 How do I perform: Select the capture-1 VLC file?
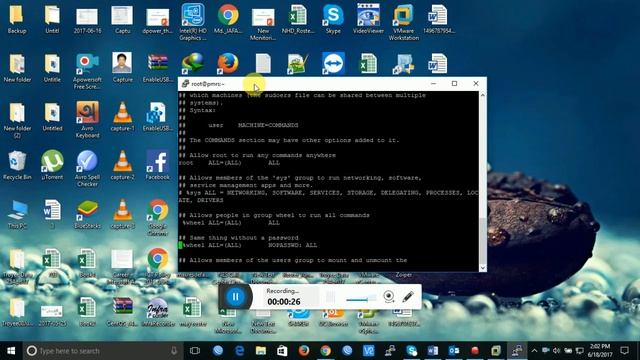(x=122, y=116)
